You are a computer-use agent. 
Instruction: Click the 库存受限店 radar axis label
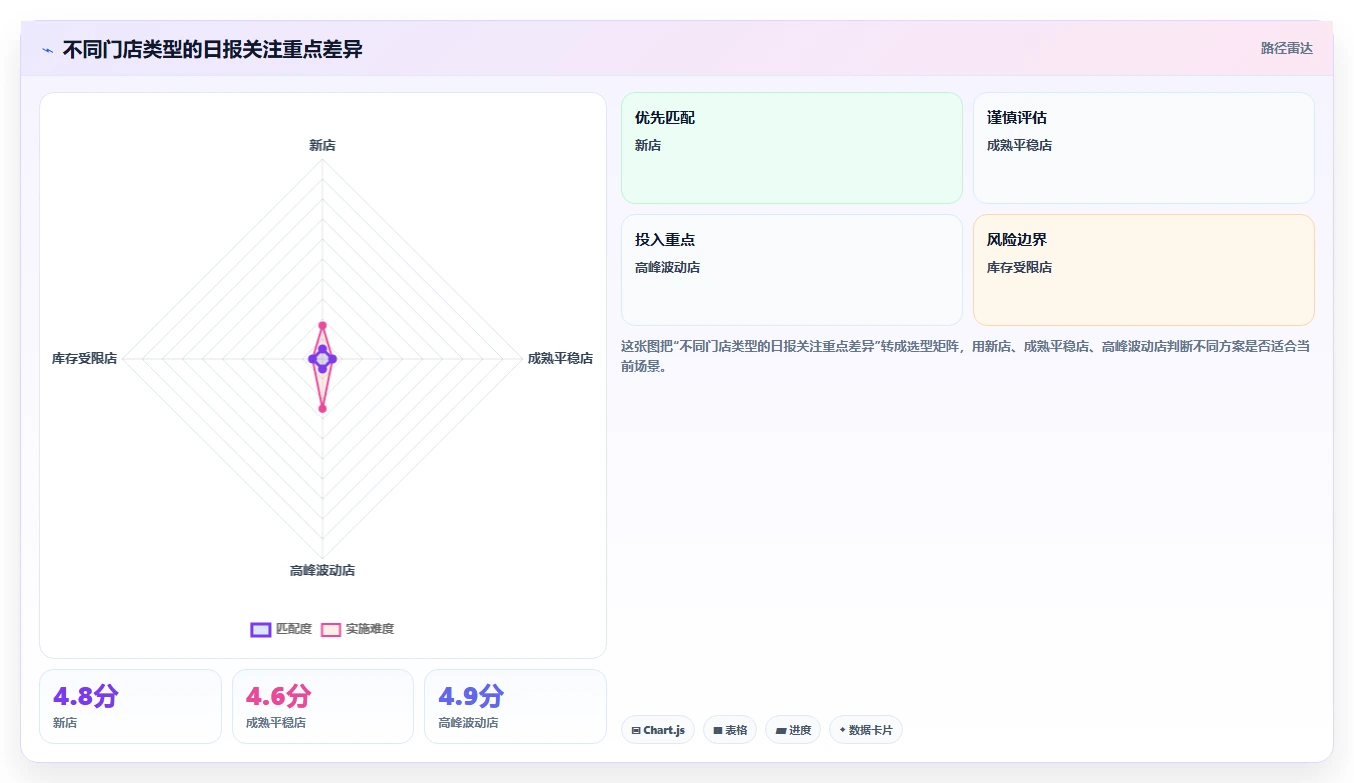(84, 358)
